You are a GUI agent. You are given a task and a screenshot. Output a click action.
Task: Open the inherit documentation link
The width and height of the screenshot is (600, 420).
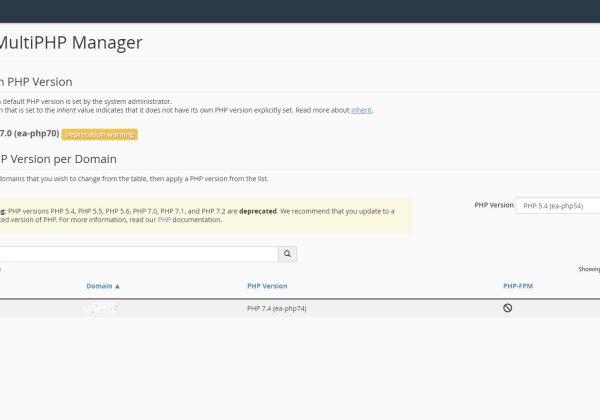coord(361,110)
